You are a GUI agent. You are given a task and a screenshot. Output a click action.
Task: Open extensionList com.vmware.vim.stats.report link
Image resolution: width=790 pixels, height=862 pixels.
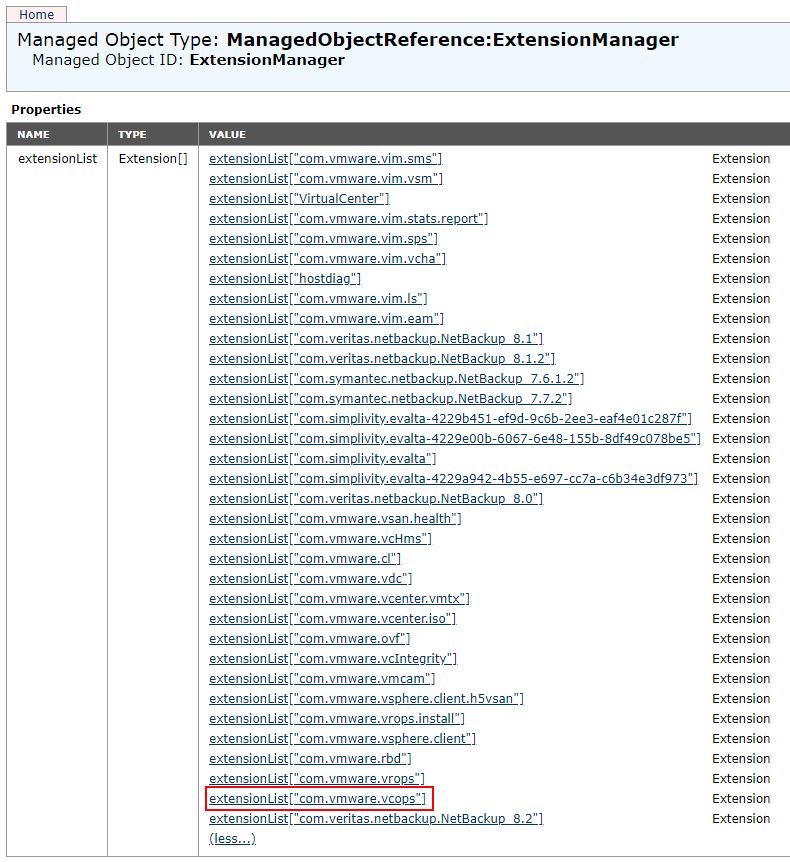tap(349, 219)
